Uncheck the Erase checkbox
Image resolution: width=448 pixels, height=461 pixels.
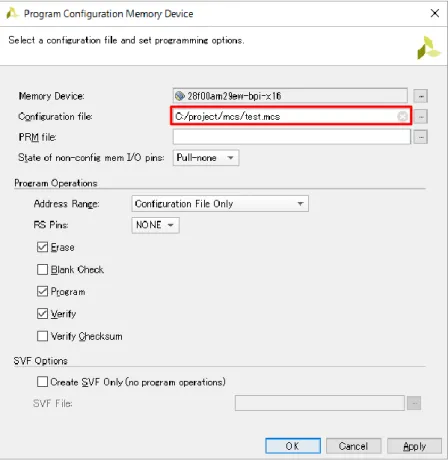[x=42, y=247]
